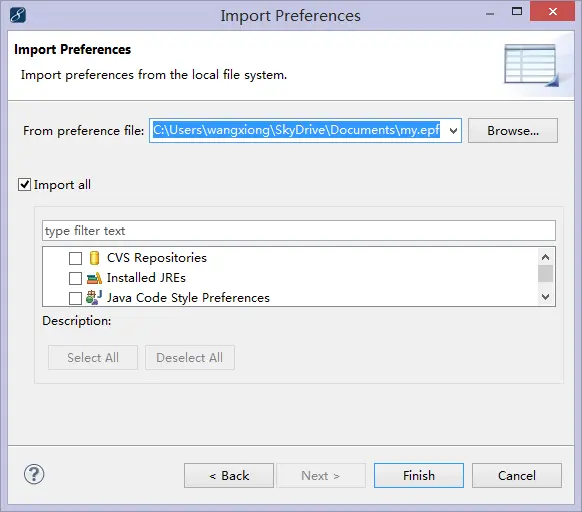The height and width of the screenshot is (512, 582).
Task: Click the Import all label text
Action: (x=62, y=185)
